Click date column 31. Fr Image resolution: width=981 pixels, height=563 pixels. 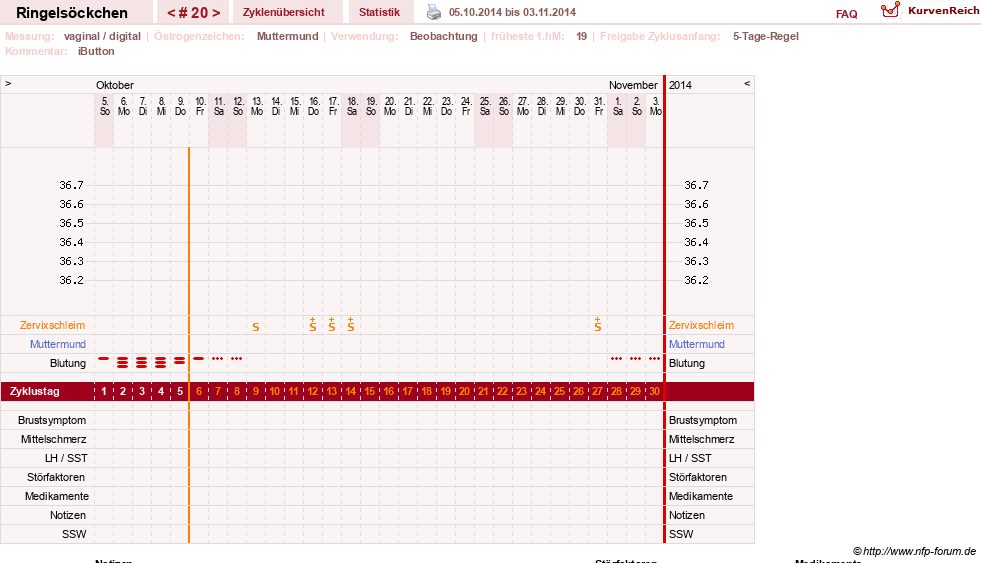pyautogui.click(x=599, y=106)
